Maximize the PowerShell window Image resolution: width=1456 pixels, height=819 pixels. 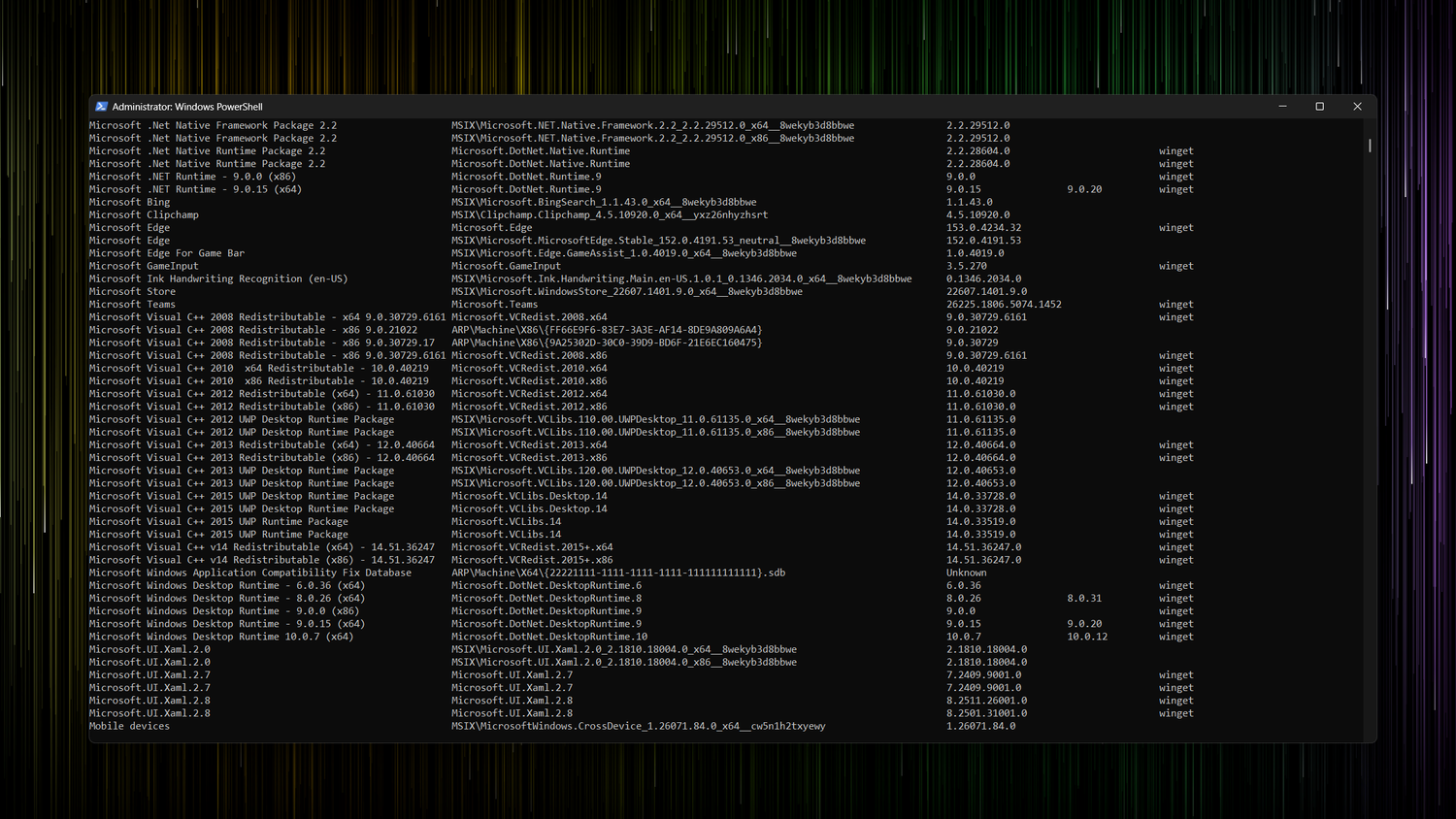coord(1320,107)
